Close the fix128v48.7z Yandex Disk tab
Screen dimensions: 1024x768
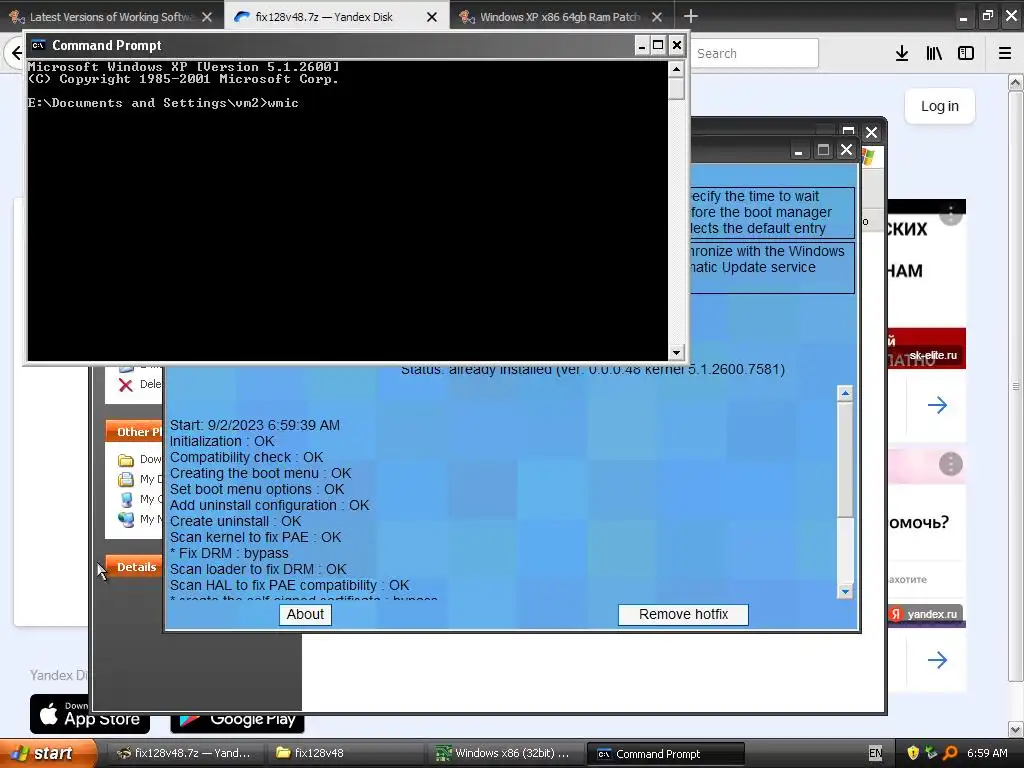[x=432, y=18]
